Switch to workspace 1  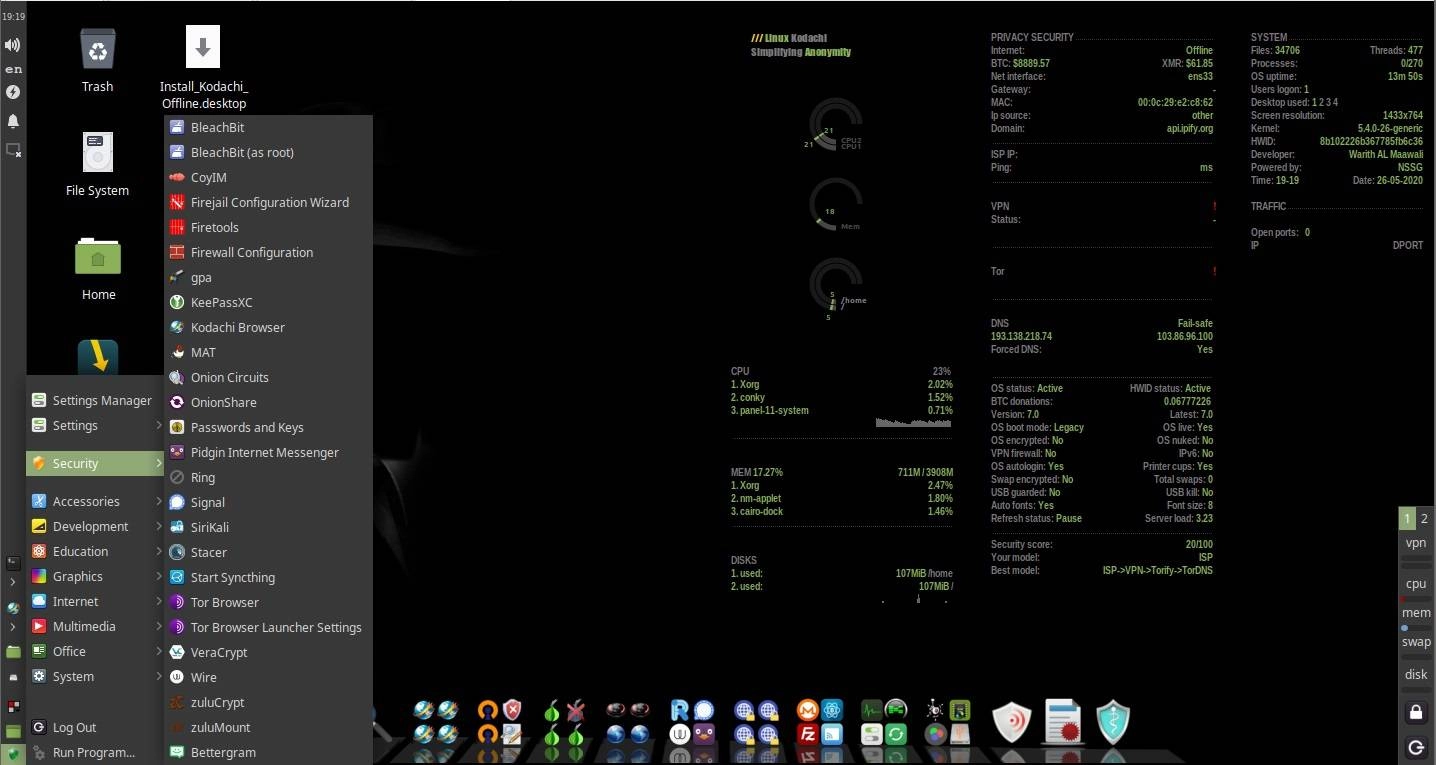(x=1407, y=518)
